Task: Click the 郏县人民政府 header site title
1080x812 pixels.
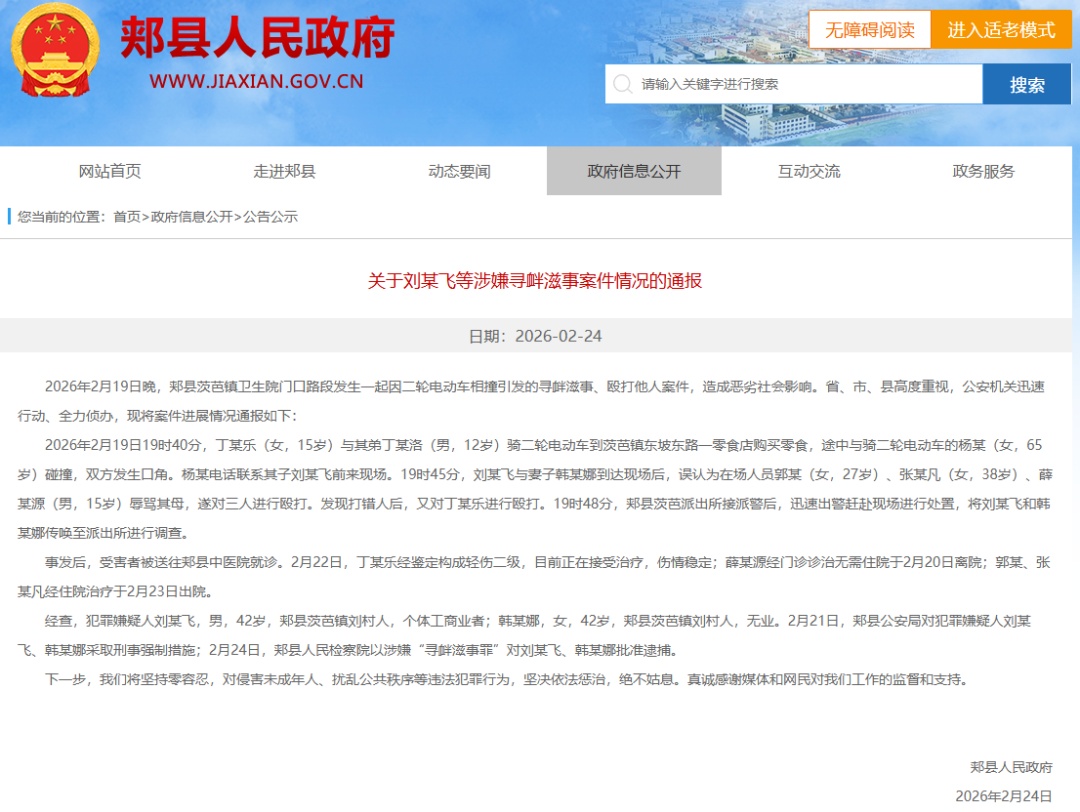Action: coord(257,38)
